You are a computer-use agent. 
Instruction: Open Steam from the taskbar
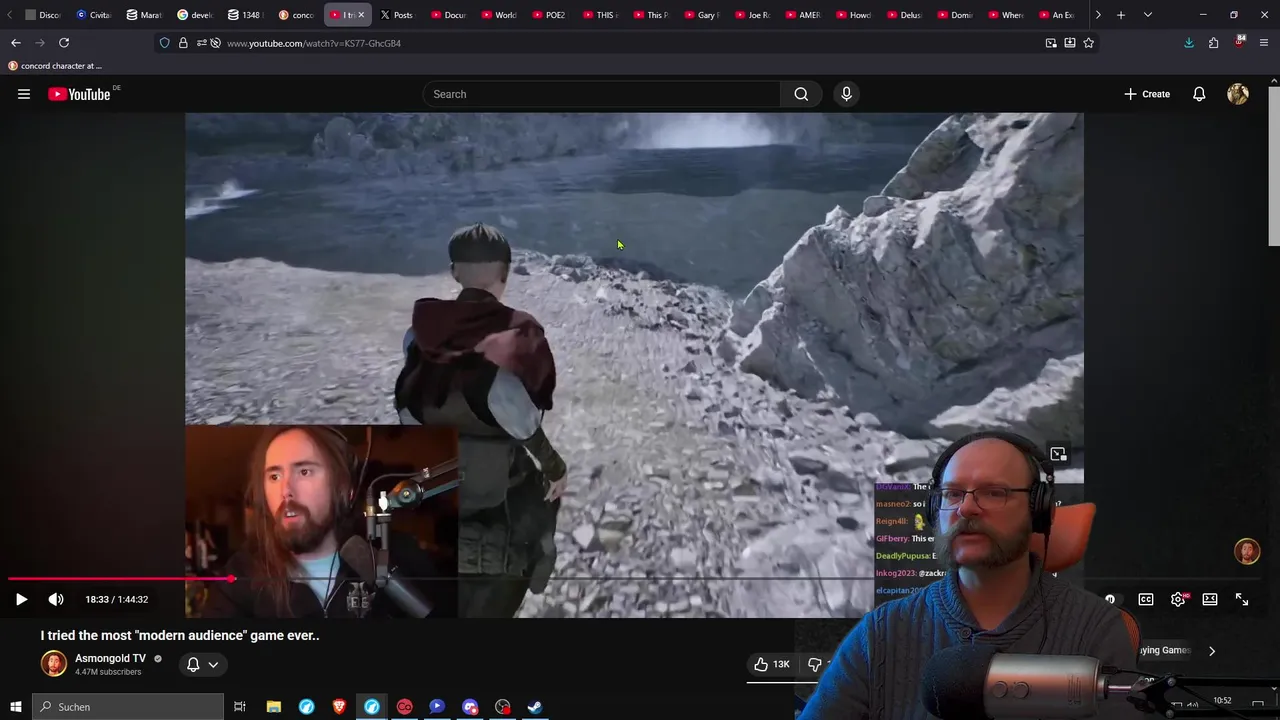[x=535, y=707]
